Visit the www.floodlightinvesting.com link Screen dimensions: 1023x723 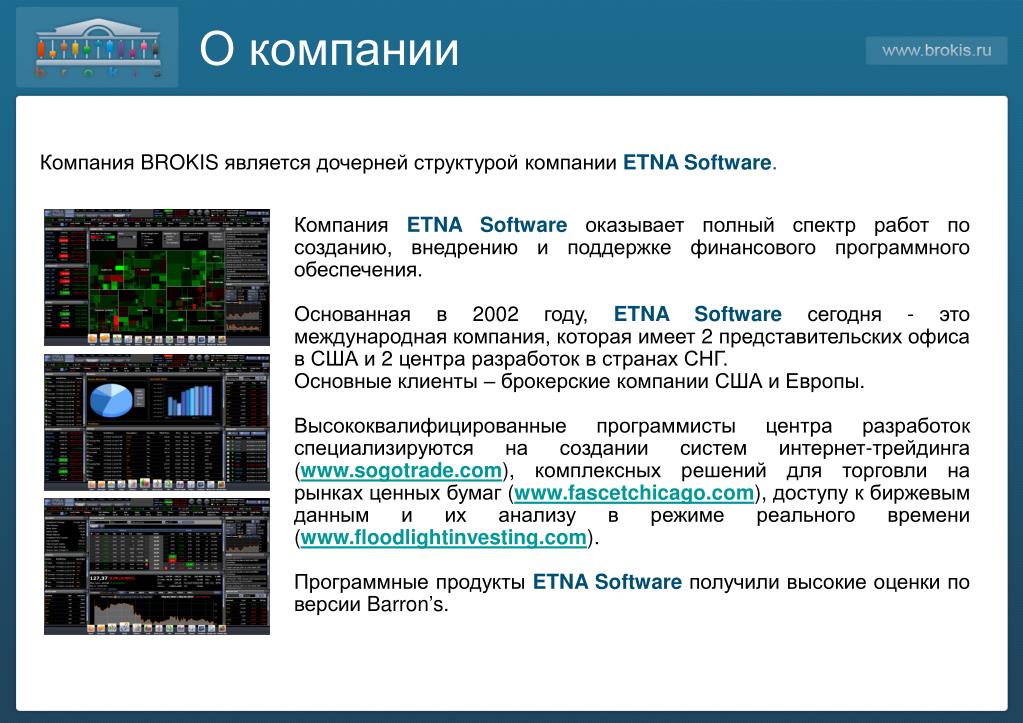[x=444, y=537]
